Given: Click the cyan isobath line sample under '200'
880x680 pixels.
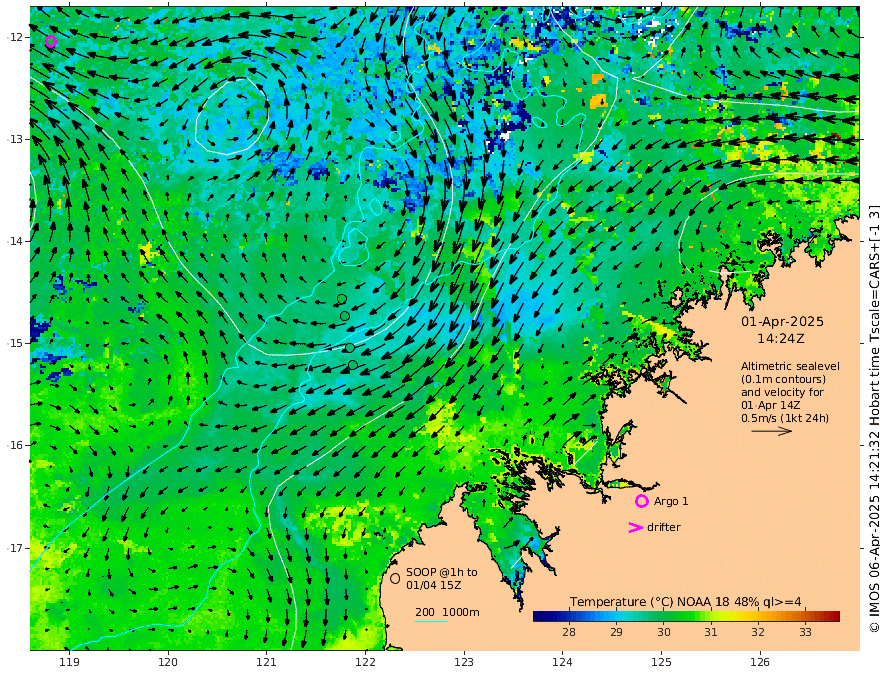Looking at the screenshot, I should click(431, 621).
